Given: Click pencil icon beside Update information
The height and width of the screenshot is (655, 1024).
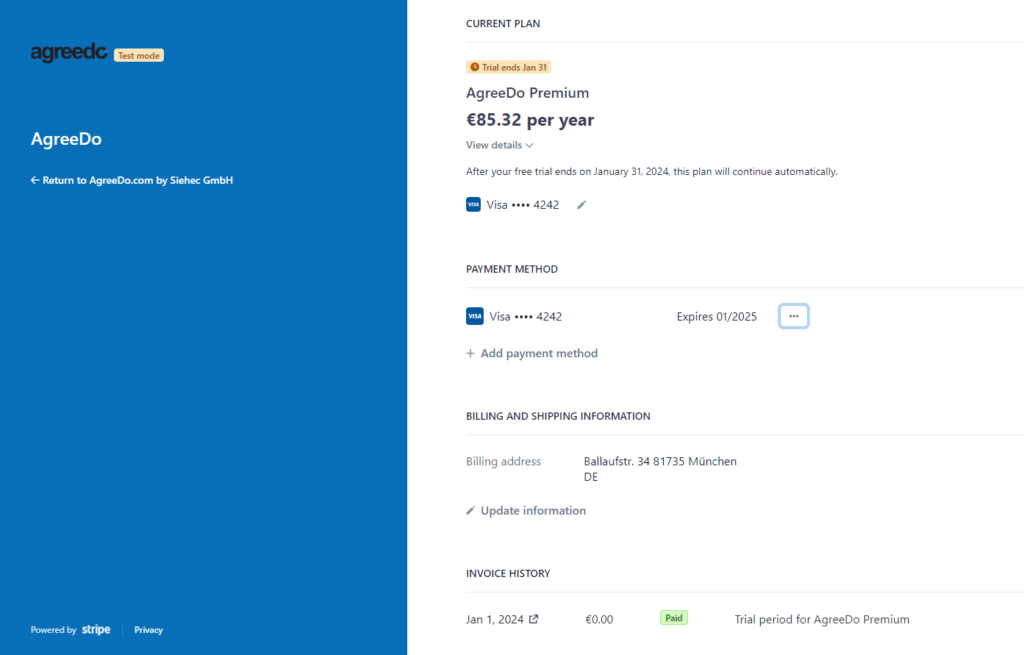Looking at the screenshot, I should tap(470, 511).
